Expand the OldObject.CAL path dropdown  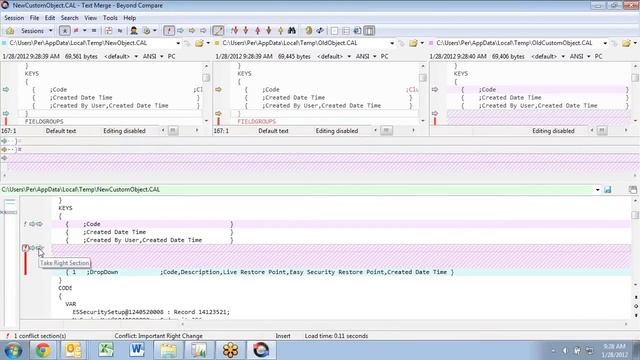click(392, 43)
